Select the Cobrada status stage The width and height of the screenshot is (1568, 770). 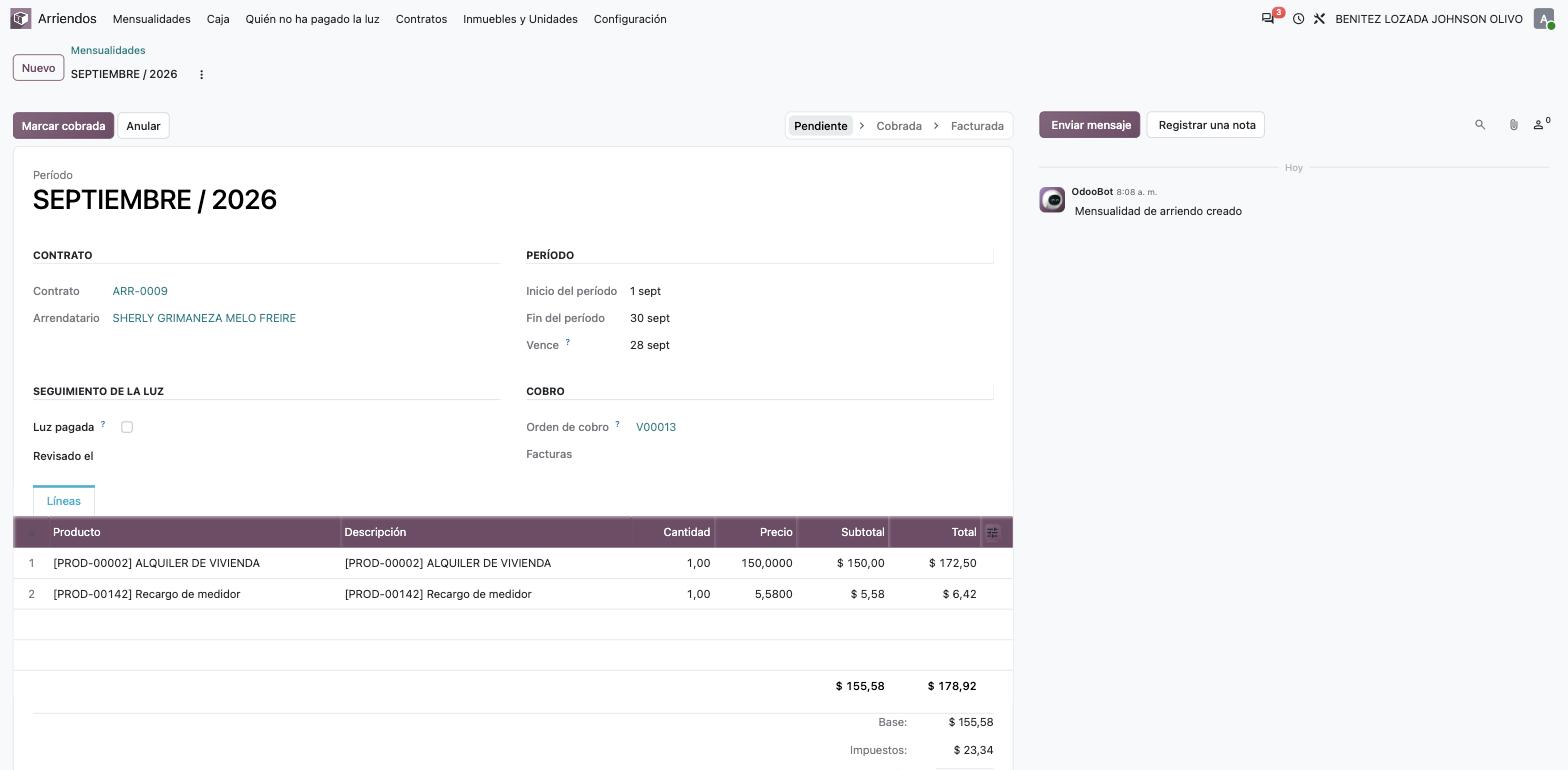pos(899,126)
